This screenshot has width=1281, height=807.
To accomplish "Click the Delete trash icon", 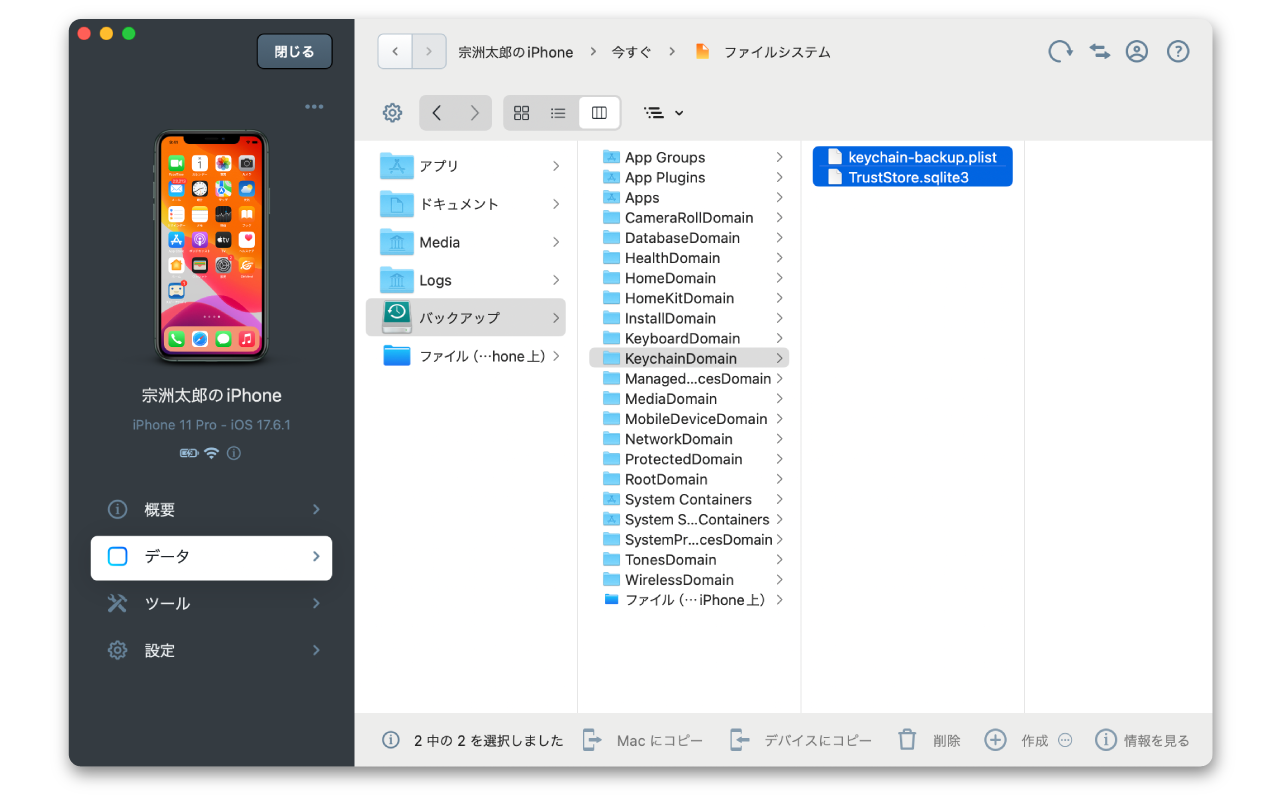I will (907, 740).
